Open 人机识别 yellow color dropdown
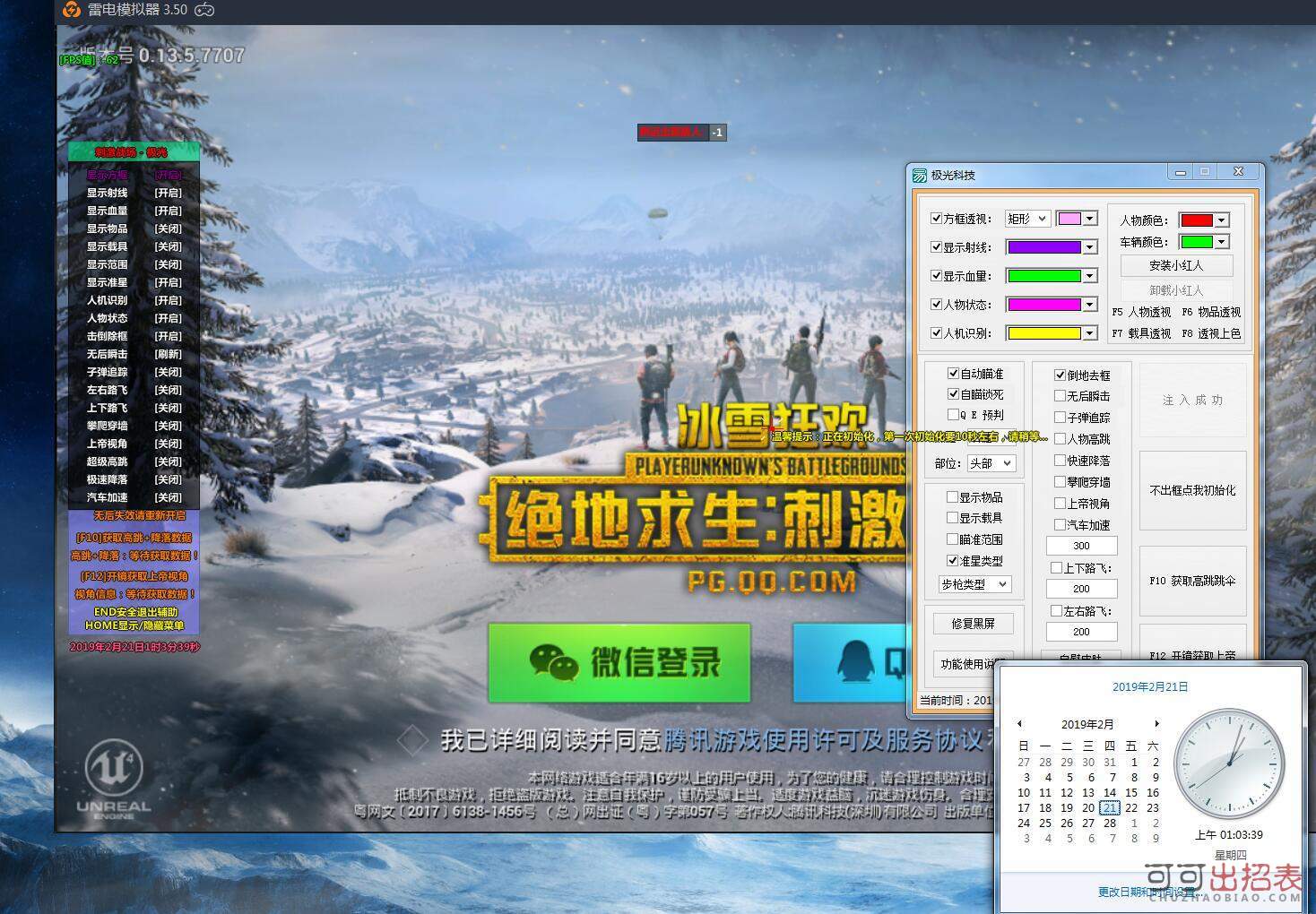This screenshot has height=914, width=1316. click(x=1090, y=333)
